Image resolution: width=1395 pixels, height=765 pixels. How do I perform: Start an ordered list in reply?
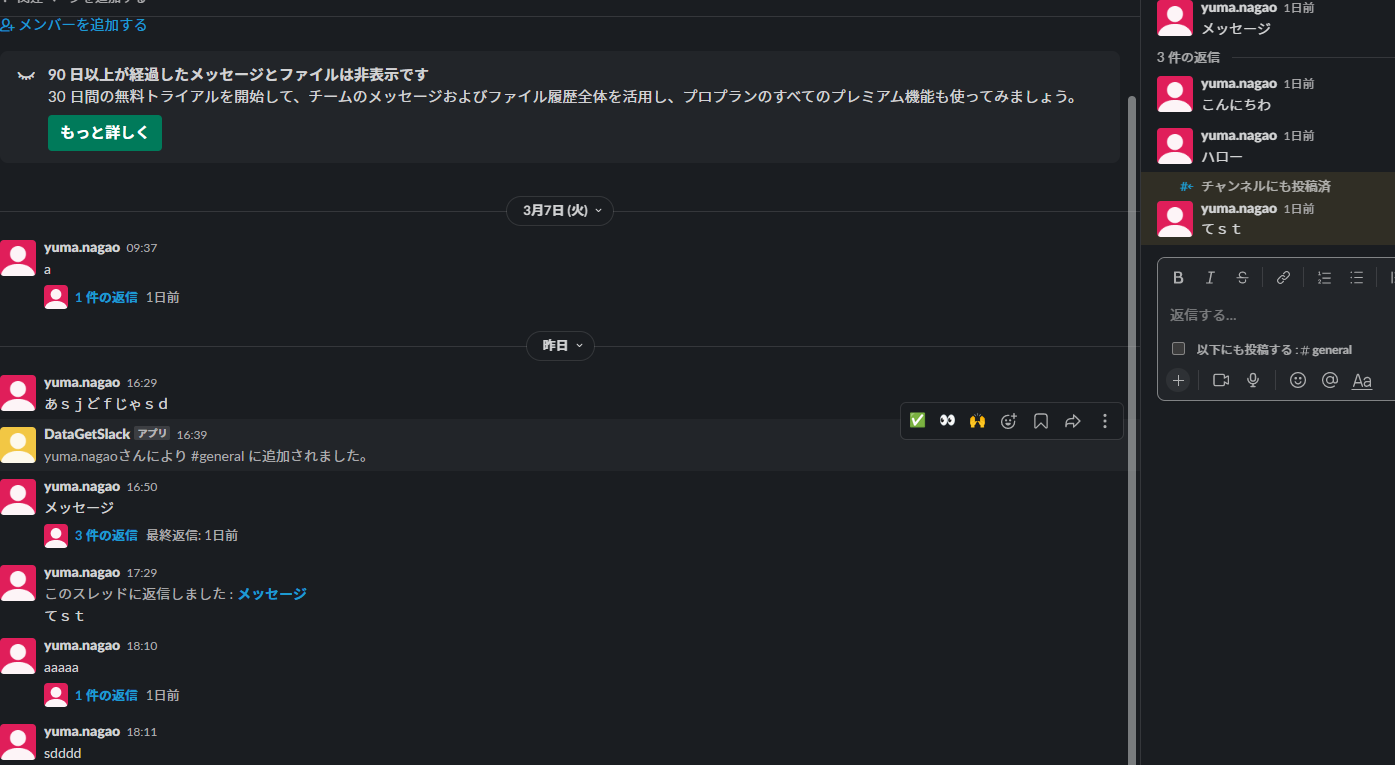coord(1324,278)
